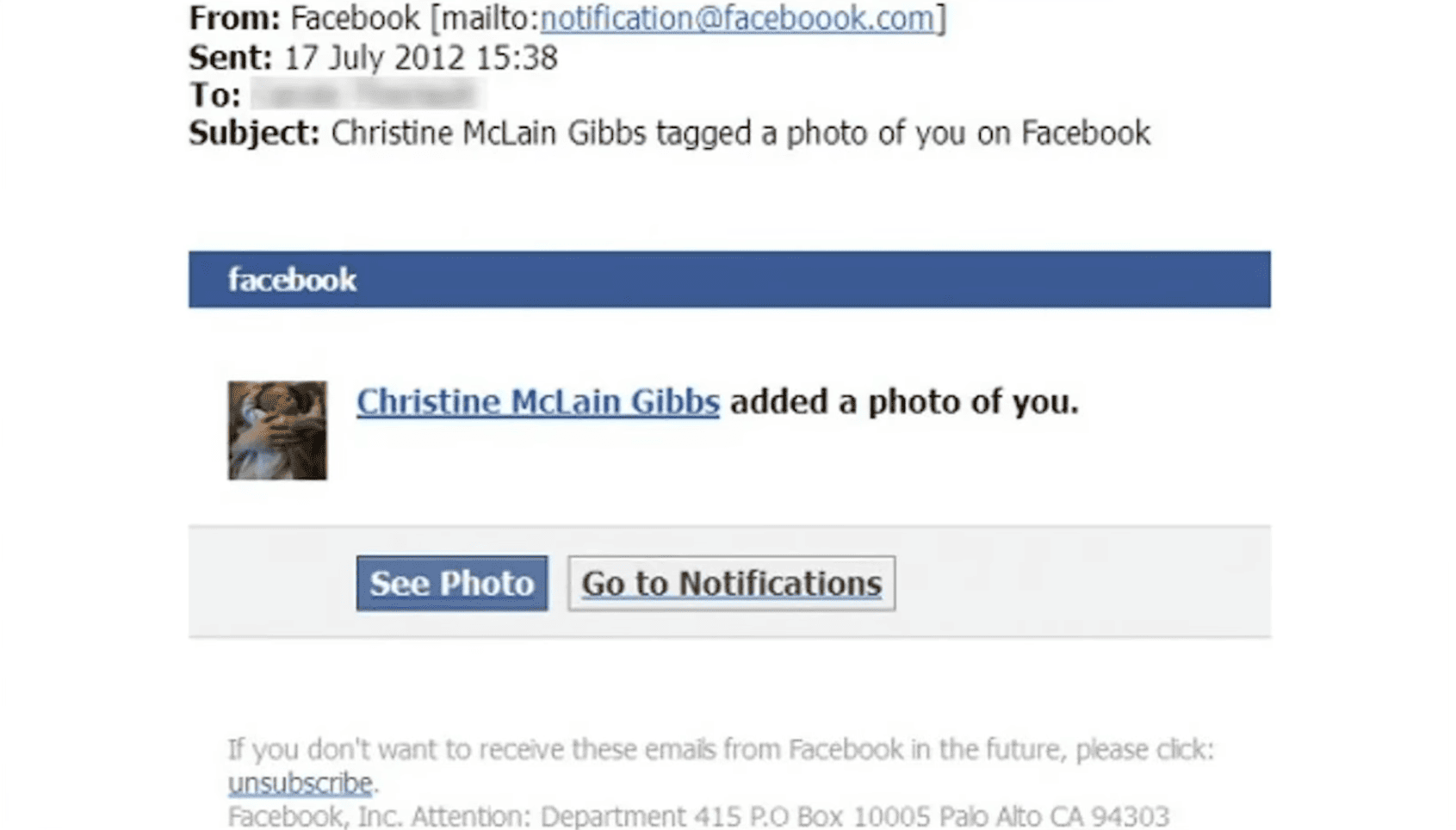Open the notification@faceboook.com sender address link
This screenshot has width=1456, height=830.
tap(737, 18)
